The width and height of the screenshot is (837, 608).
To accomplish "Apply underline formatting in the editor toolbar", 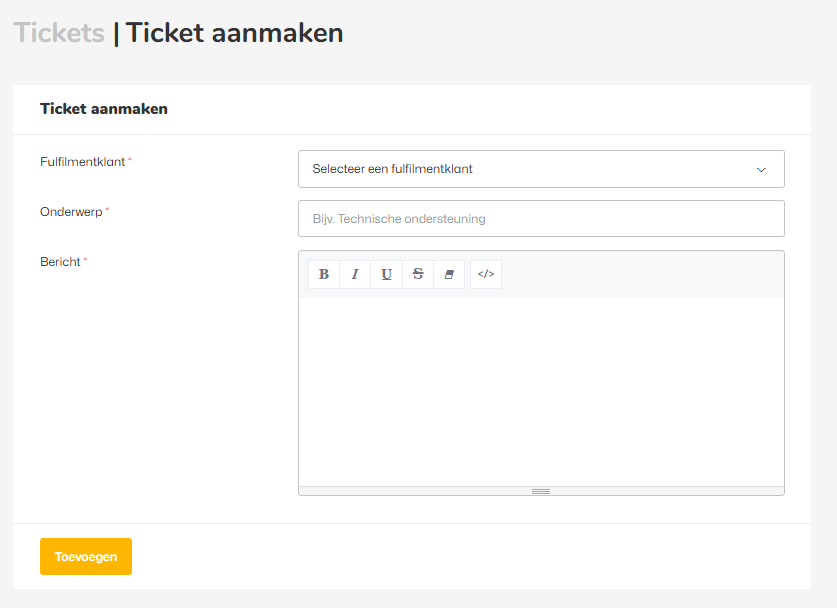I will coord(386,274).
